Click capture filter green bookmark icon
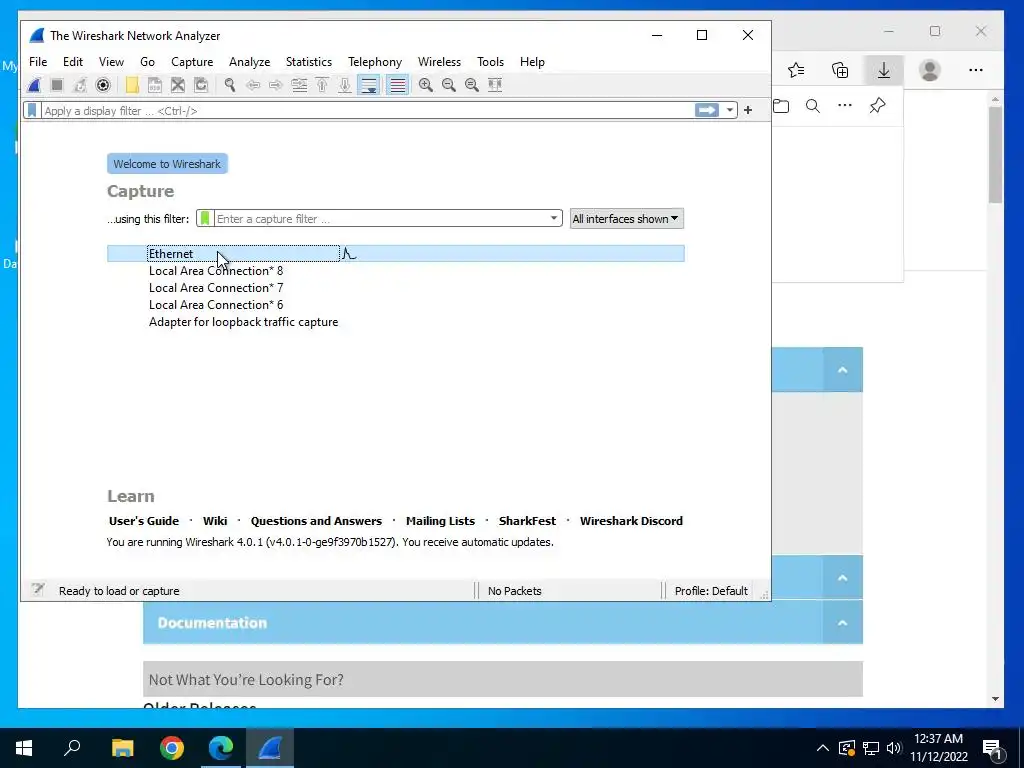 point(205,219)
